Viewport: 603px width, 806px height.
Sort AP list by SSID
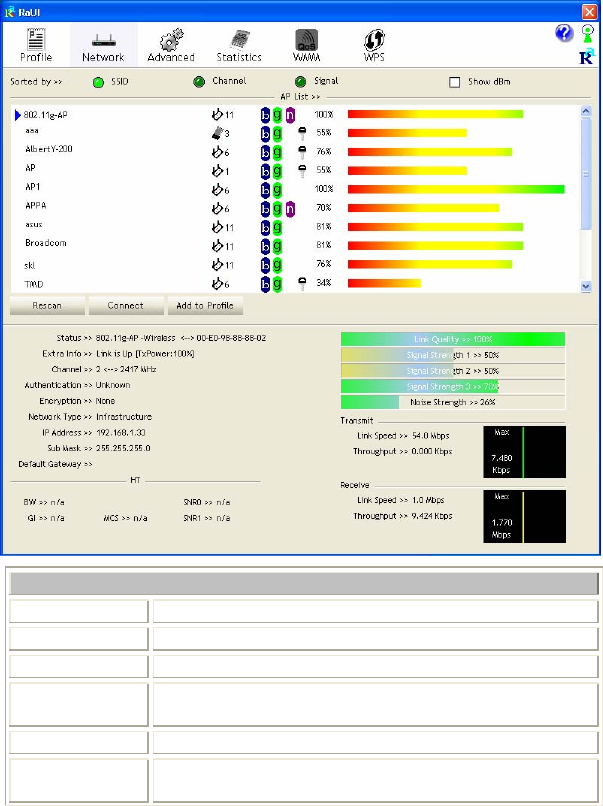tap(99, 82)
